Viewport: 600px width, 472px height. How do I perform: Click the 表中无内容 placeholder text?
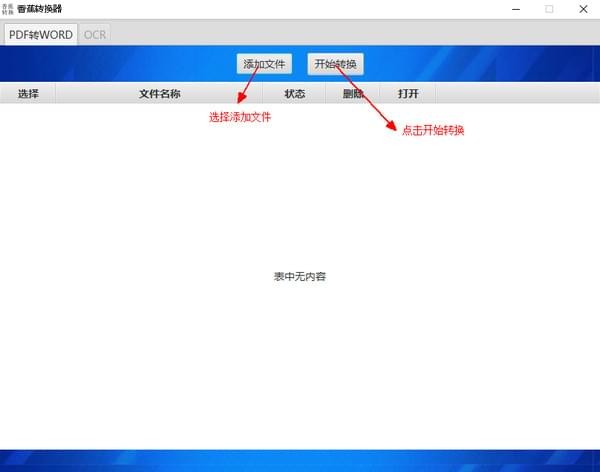(300, 276)
